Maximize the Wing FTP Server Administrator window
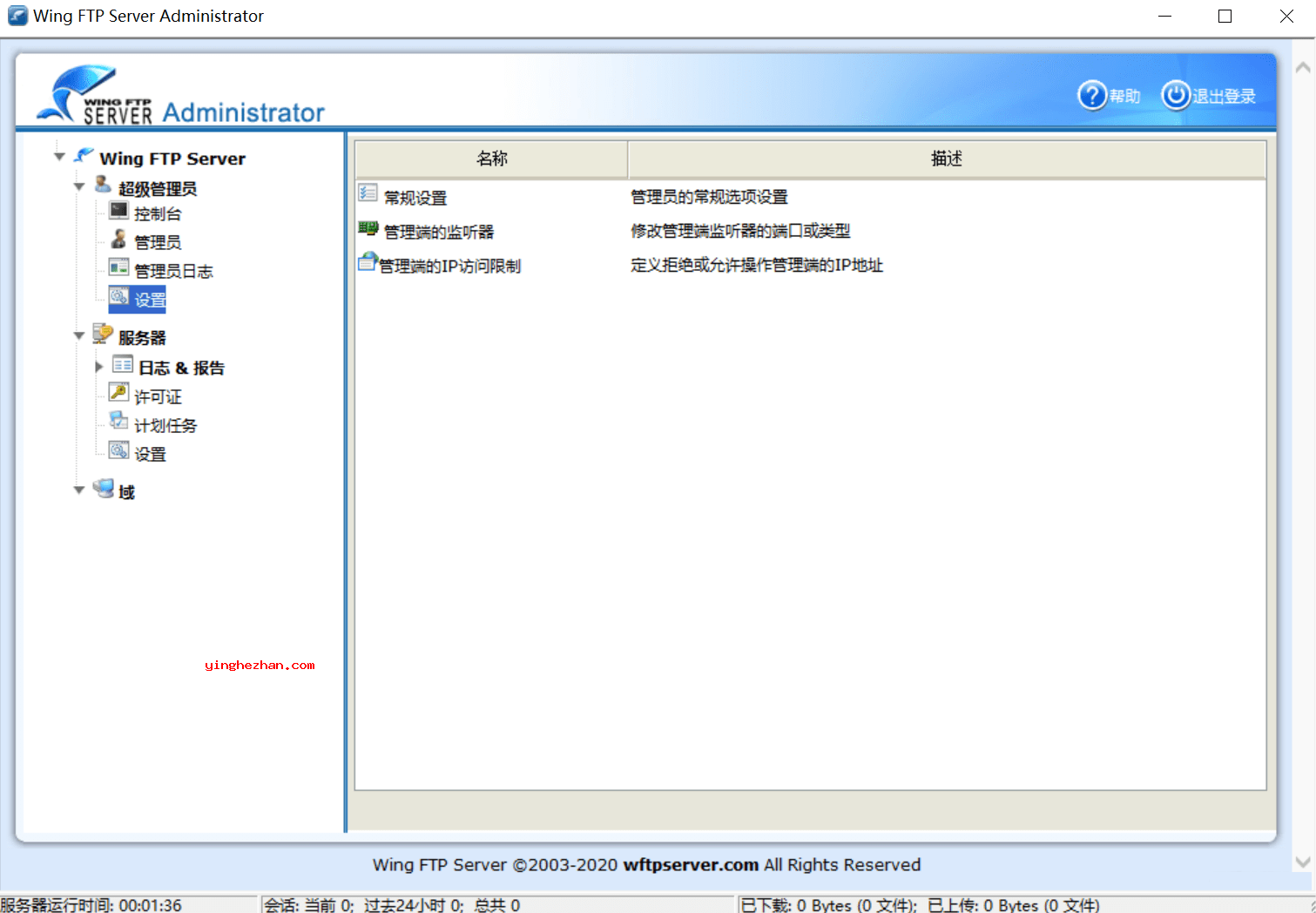Screen dimensions: 1316x913 click(x=1225, y=16)
